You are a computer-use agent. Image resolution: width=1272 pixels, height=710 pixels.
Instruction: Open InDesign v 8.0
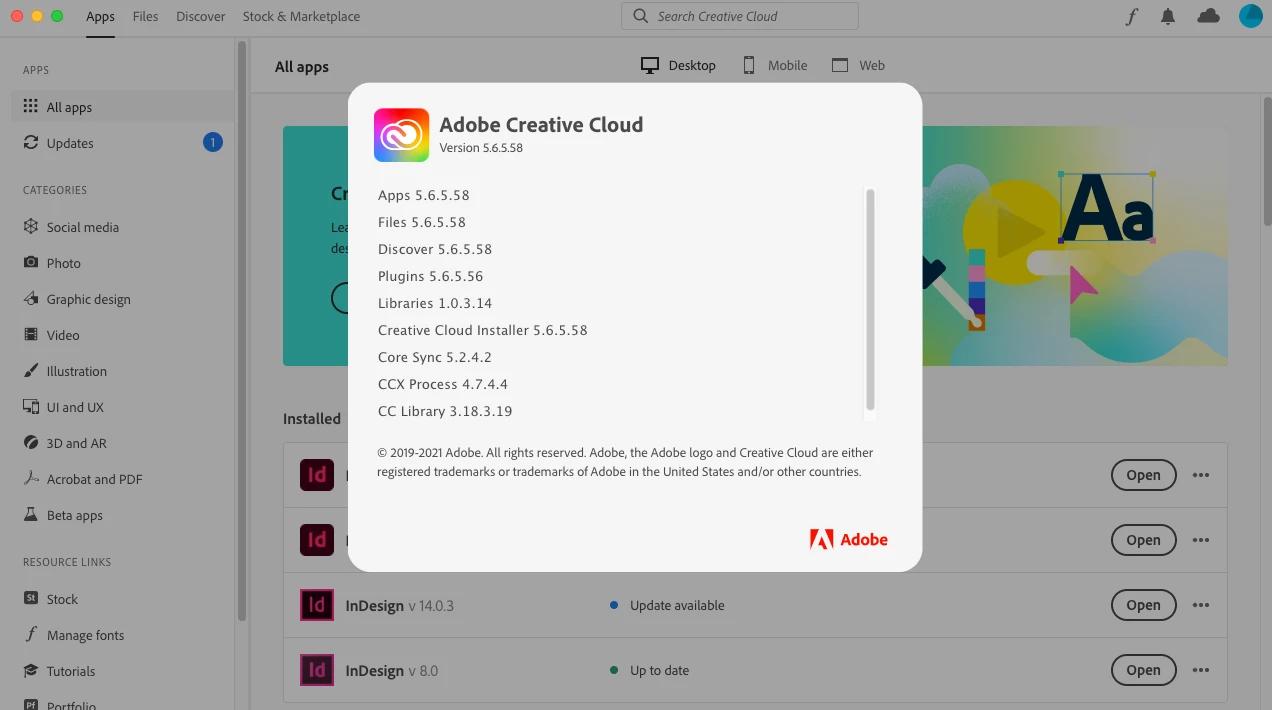[1143, 670]
